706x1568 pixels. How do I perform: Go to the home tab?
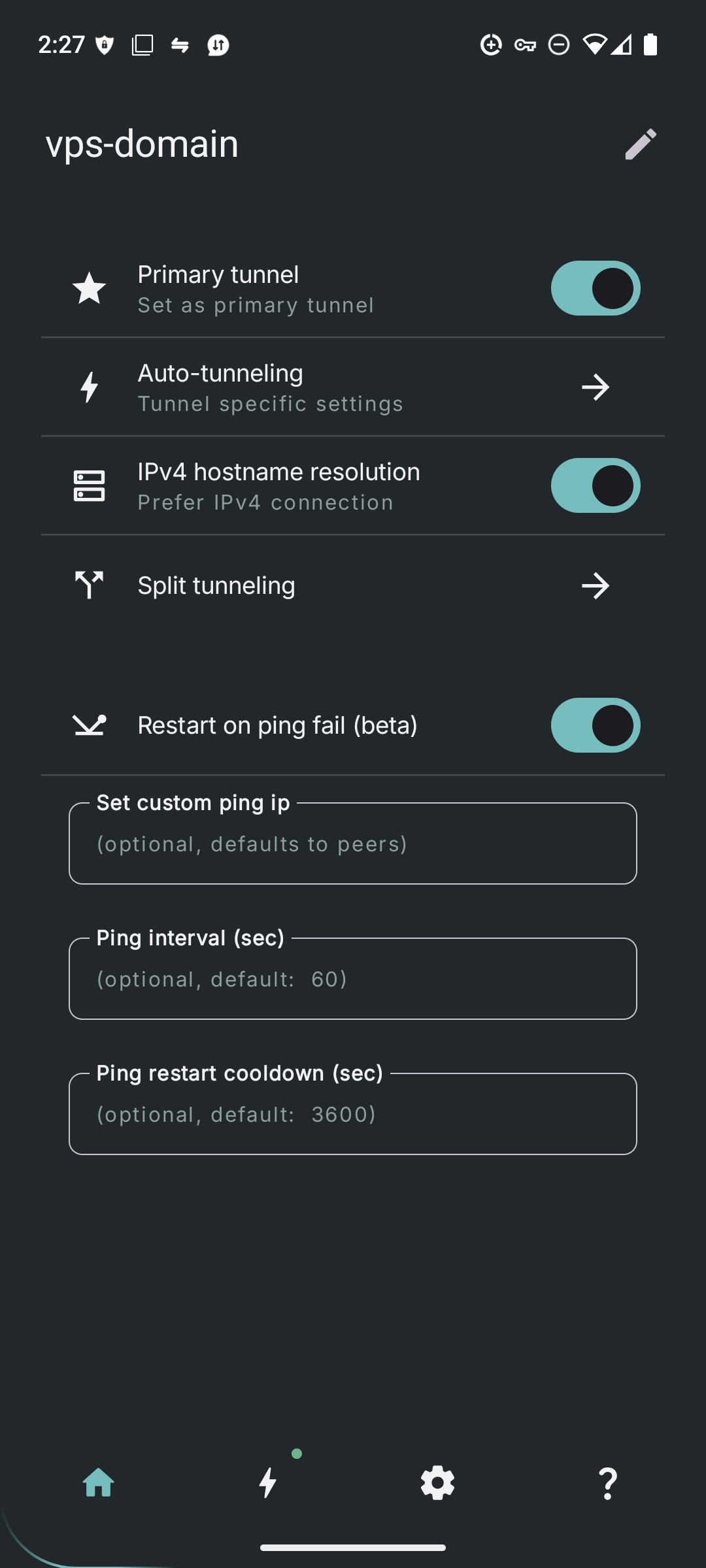(x=99, y=1483)
